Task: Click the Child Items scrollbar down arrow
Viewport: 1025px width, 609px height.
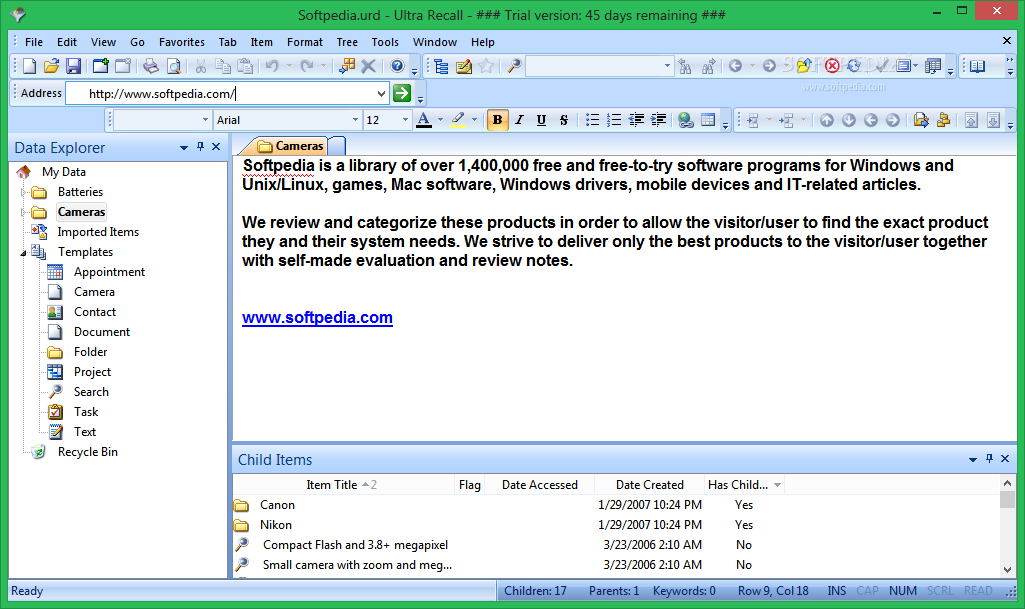Action: pyautogui.click(x=1007, y=569)
